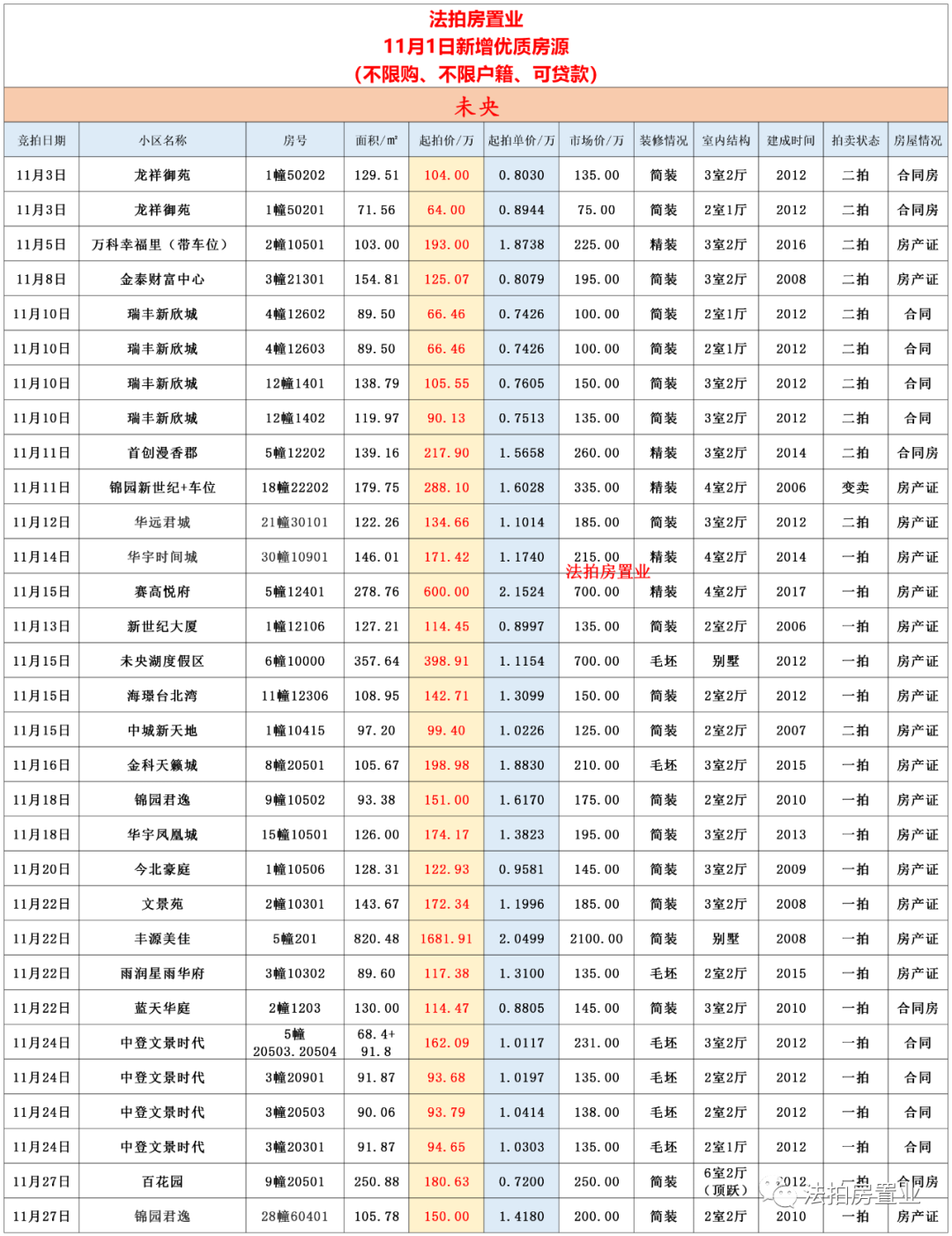Select 海璟台北湾 cell
Screen dimensions: 952x1236
tap(162, 696)
